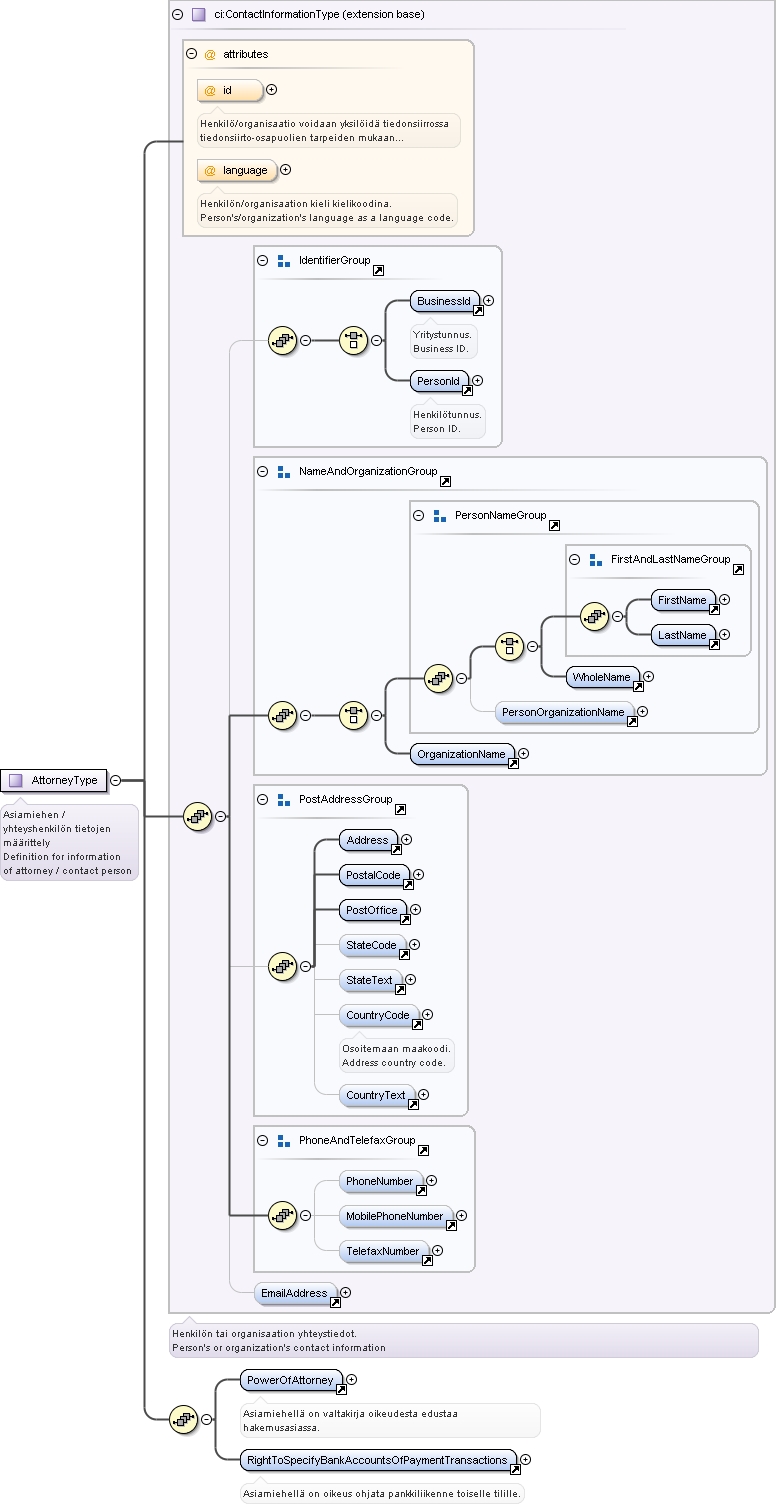
Task: Collapse the IdentifierGroup box
Action: pyautogui.click(x=263, y=260)
